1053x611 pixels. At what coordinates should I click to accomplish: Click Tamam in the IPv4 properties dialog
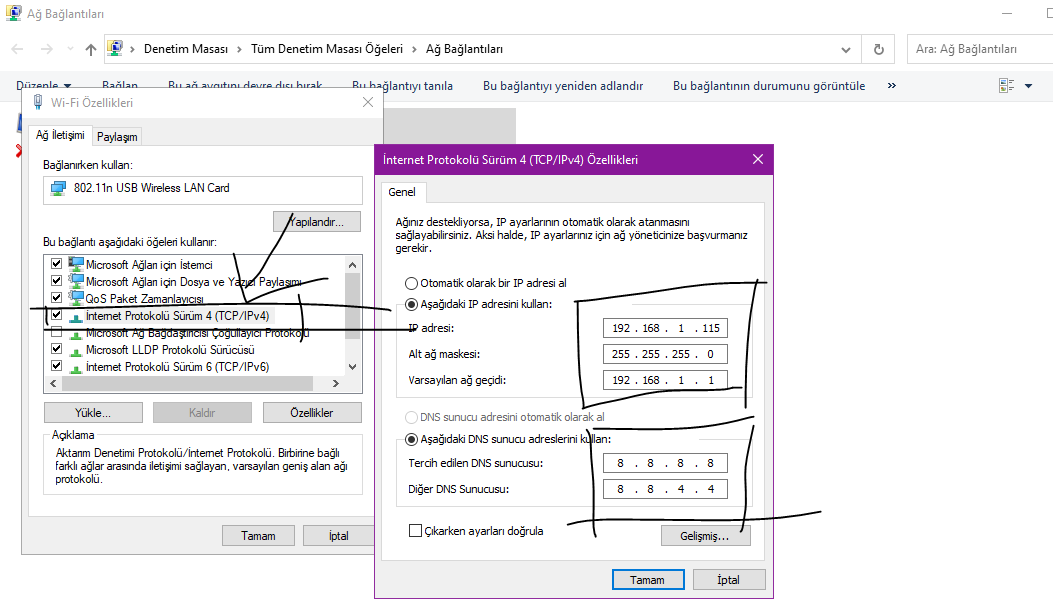tap(648, 579)
